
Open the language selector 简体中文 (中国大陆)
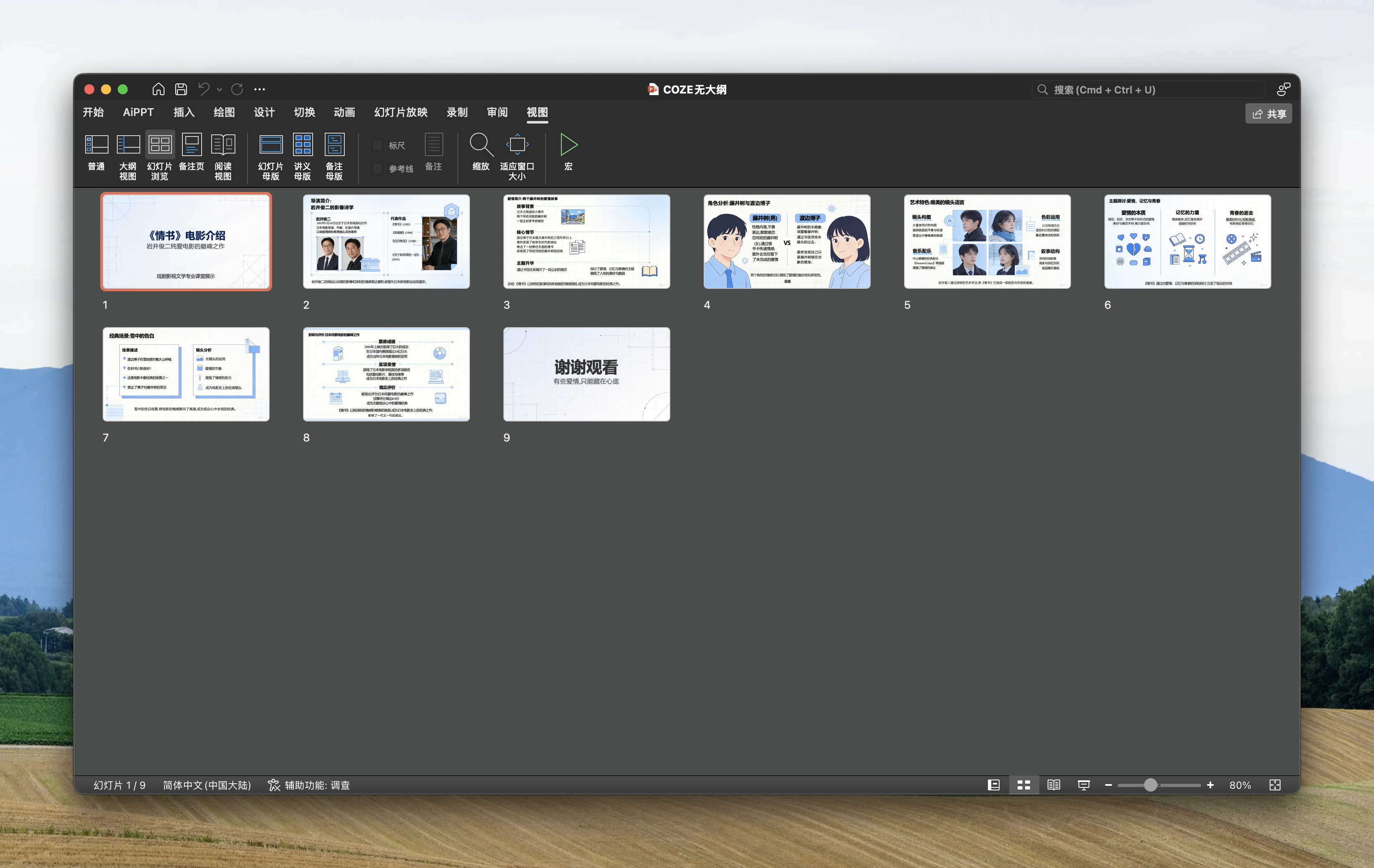tap(207, 785)
